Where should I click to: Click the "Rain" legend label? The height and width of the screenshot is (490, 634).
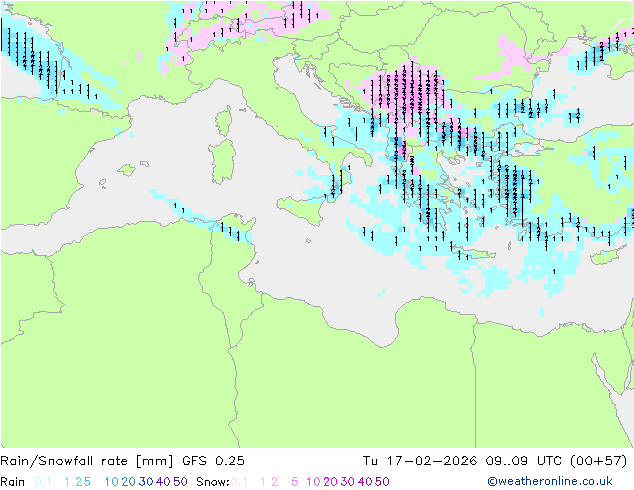coord(13,482)
